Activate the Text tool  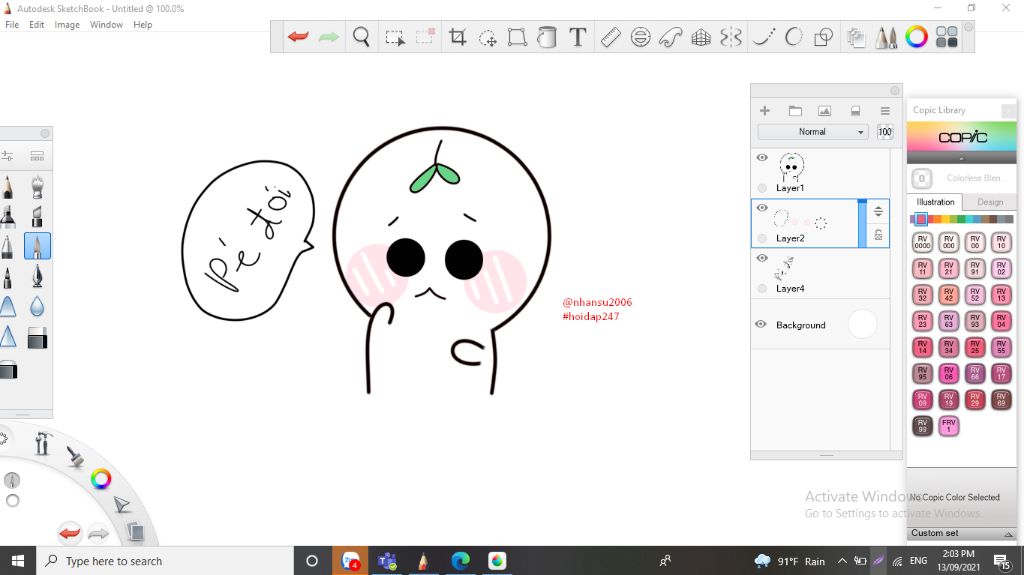click(x=577, y=37)
